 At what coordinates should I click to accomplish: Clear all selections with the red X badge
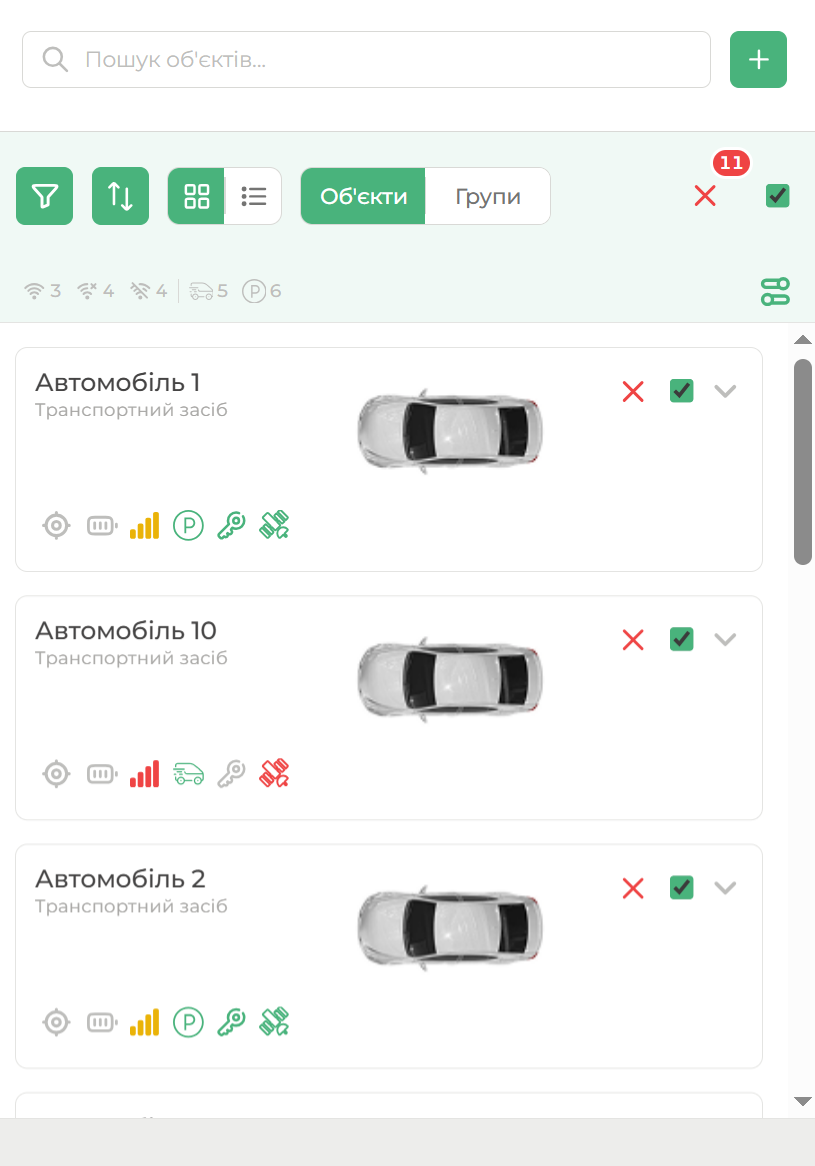pyautogui.click(x=705, y=196)
